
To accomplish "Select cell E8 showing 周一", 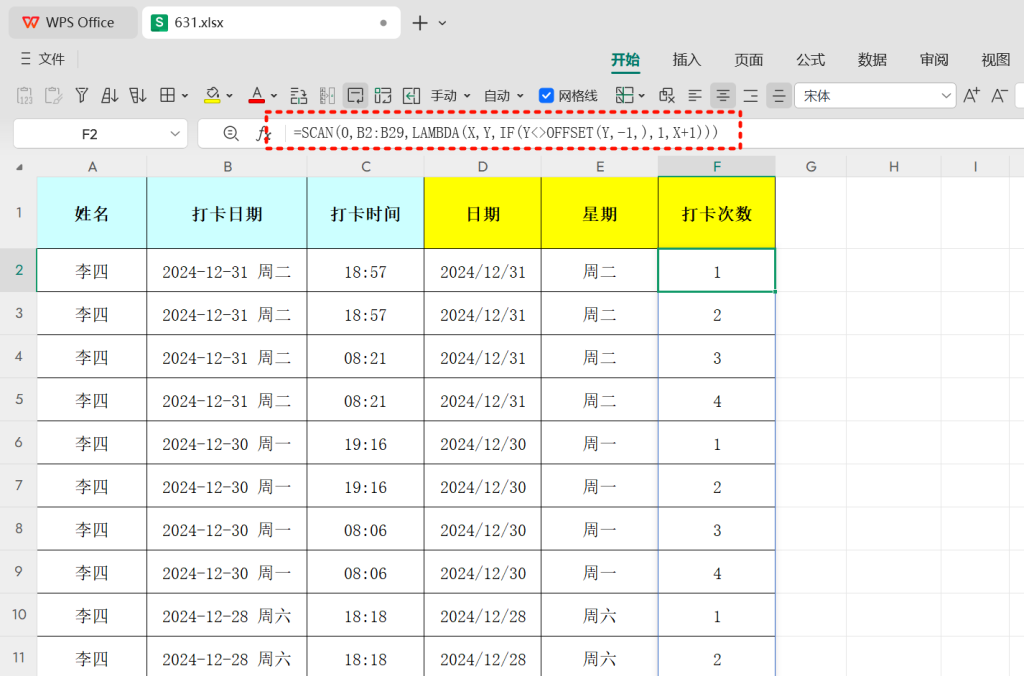I will click(x=600, y=530).
